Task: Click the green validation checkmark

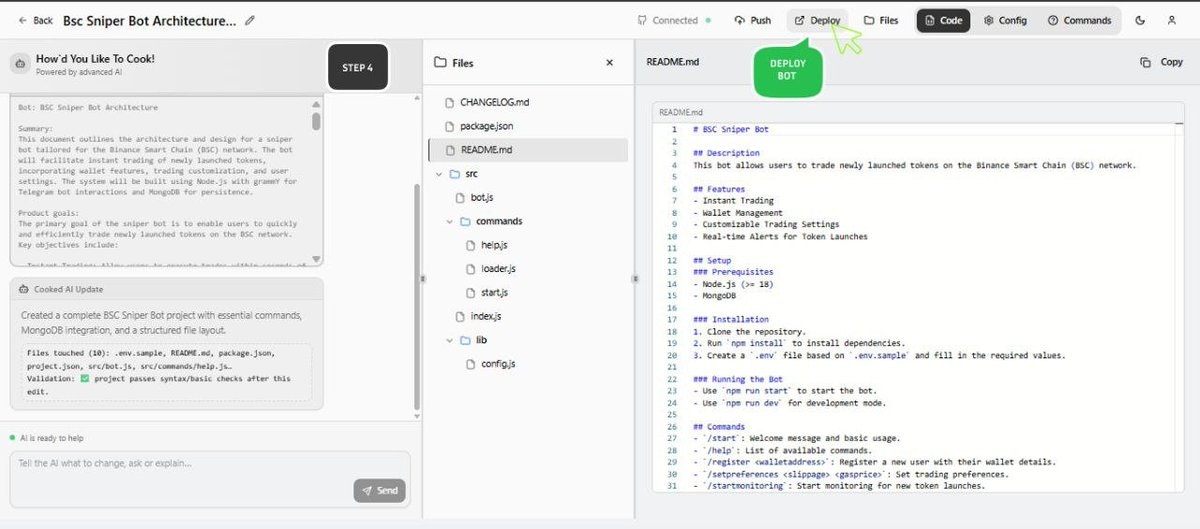Action: pos(85,379)
